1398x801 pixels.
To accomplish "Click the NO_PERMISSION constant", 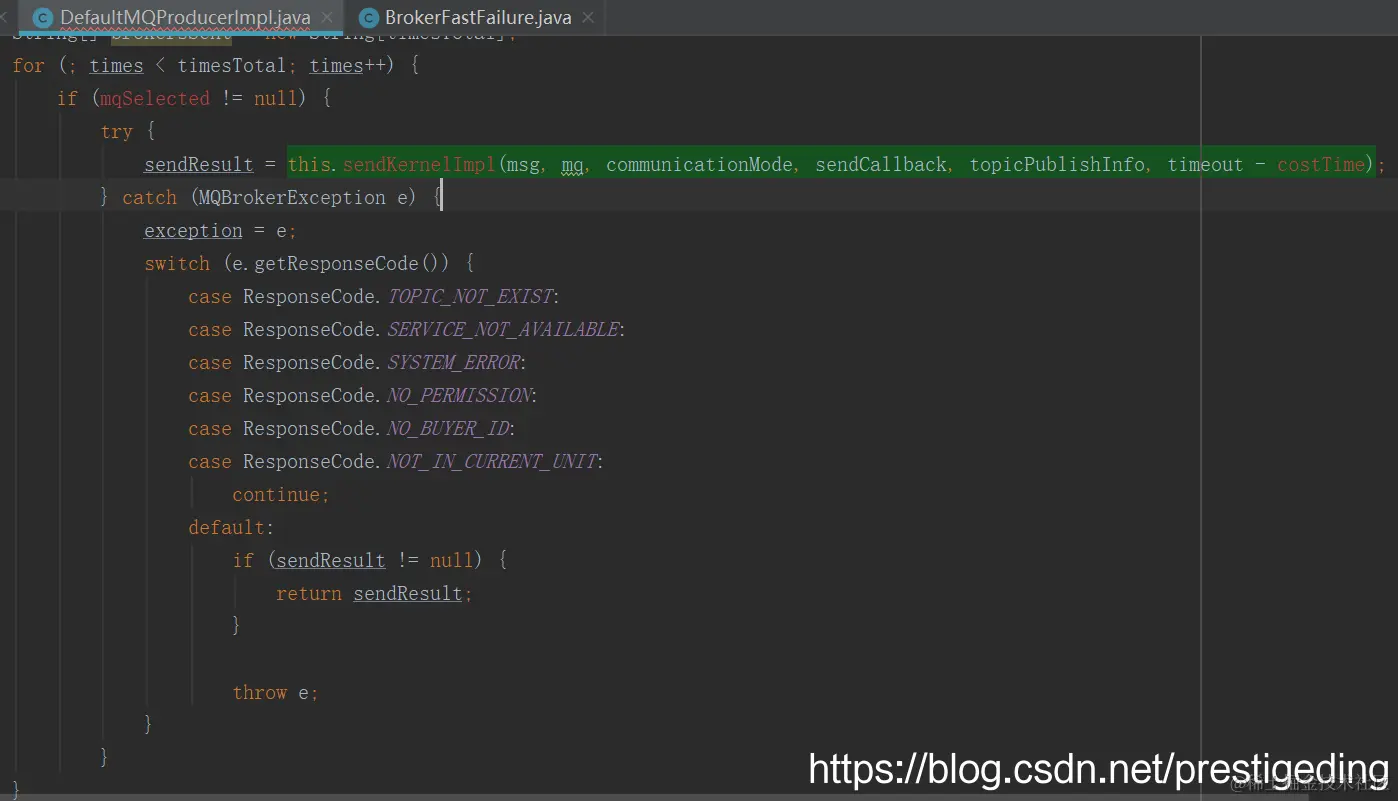I will (x=459, y=395).
